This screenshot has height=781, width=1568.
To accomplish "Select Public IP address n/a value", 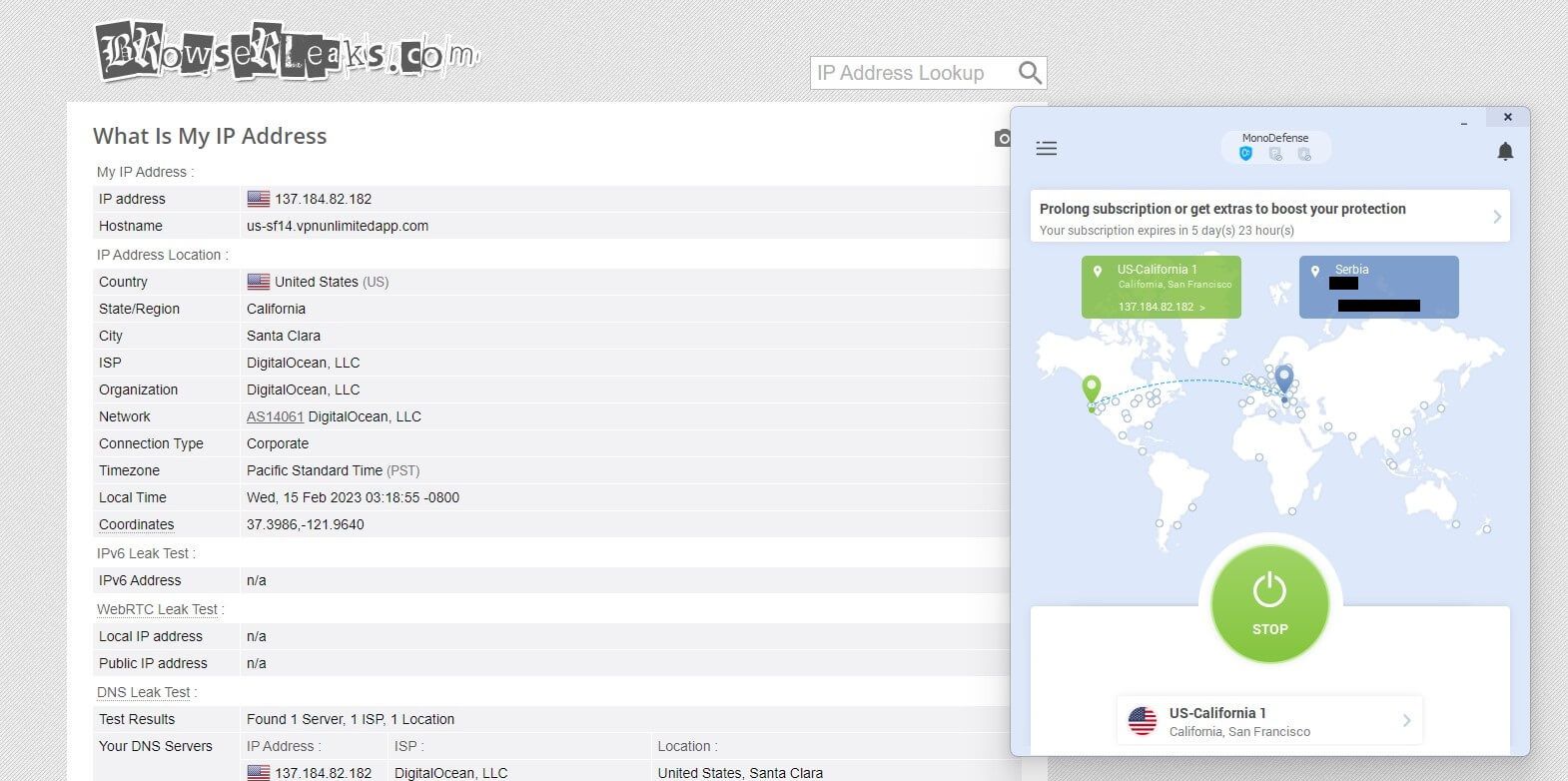I will pos(257,663).
